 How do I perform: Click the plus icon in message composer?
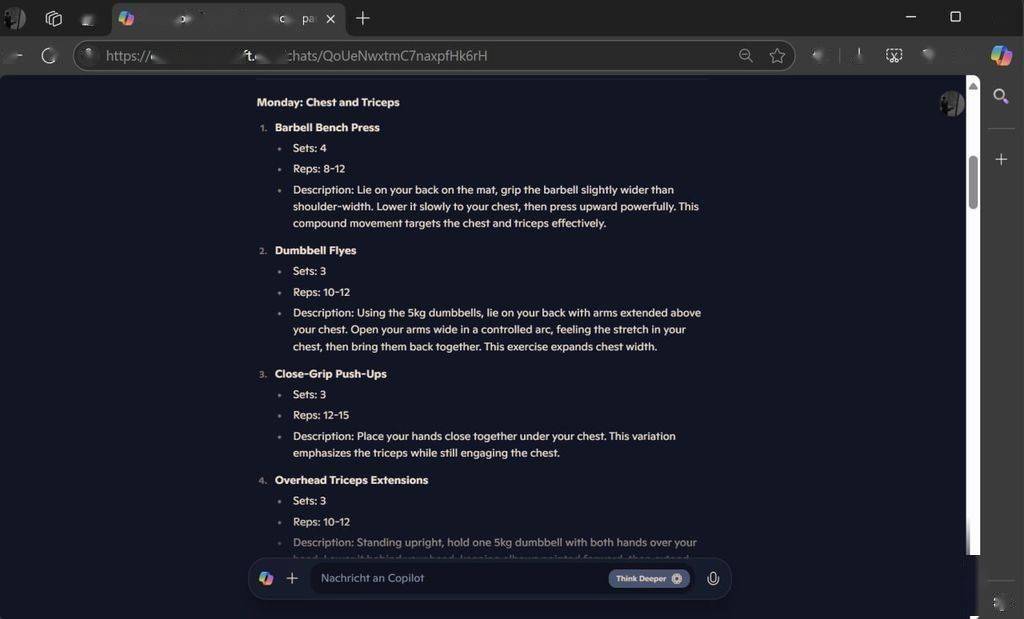click(292, 578)
